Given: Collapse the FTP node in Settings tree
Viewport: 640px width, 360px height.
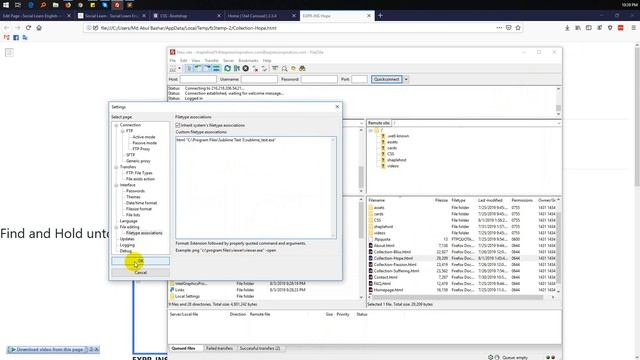Looking at the screenshot, I should 122,131.
